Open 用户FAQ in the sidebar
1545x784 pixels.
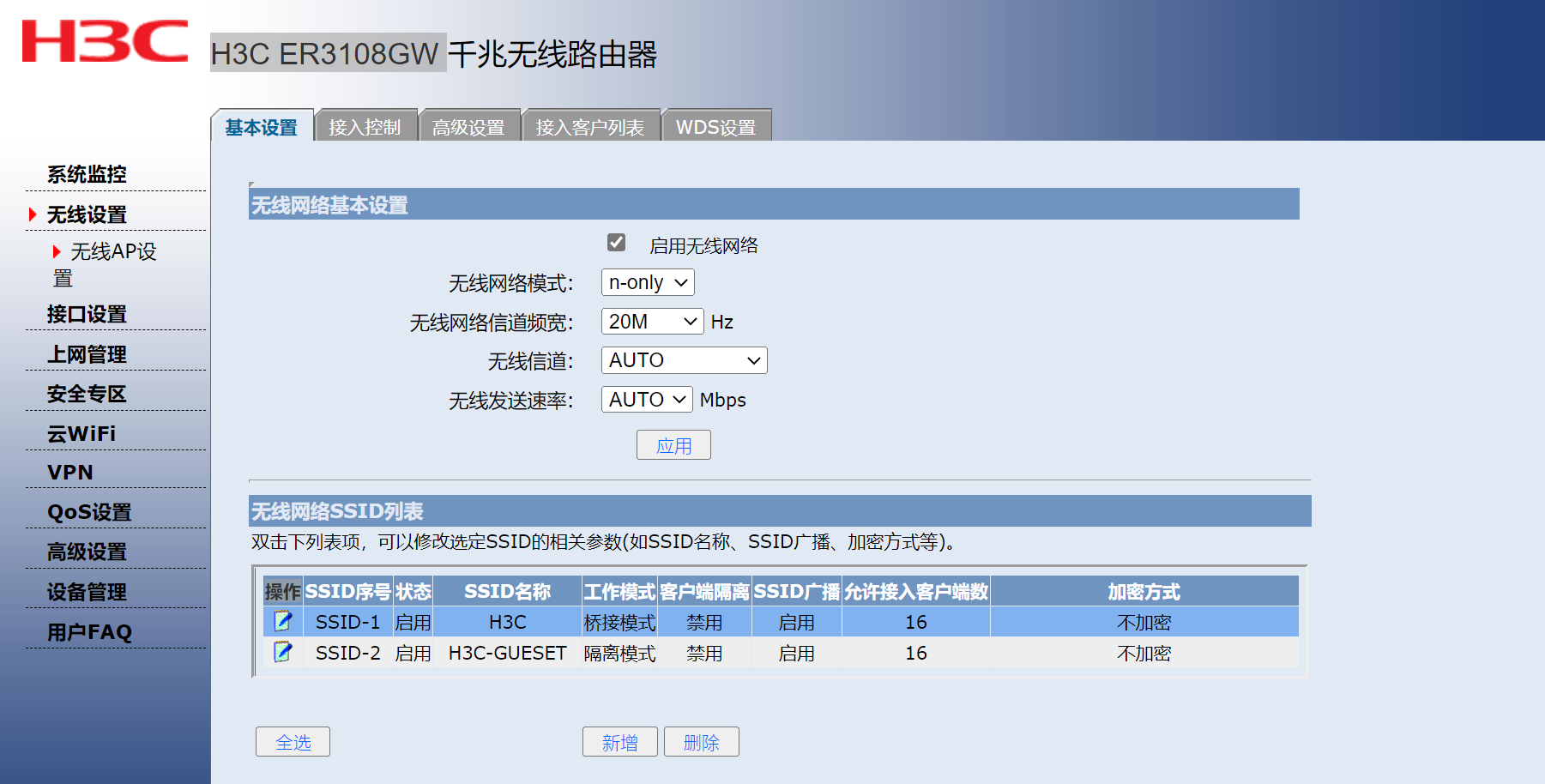pyautogui.click(x=89, y=632)
